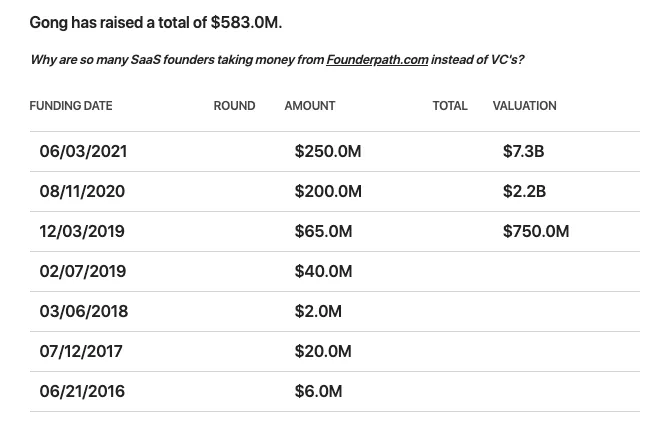Click the $2.0M amount cell

tap(318, 312)
